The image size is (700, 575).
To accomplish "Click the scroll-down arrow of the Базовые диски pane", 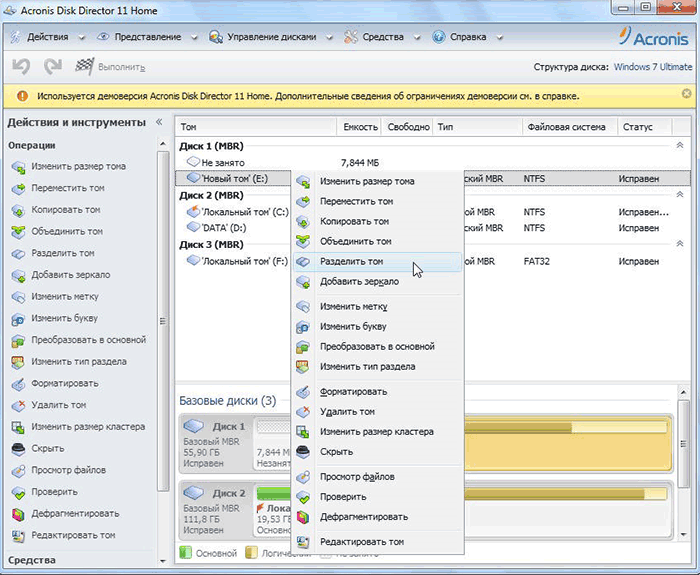I will point(683,535).
